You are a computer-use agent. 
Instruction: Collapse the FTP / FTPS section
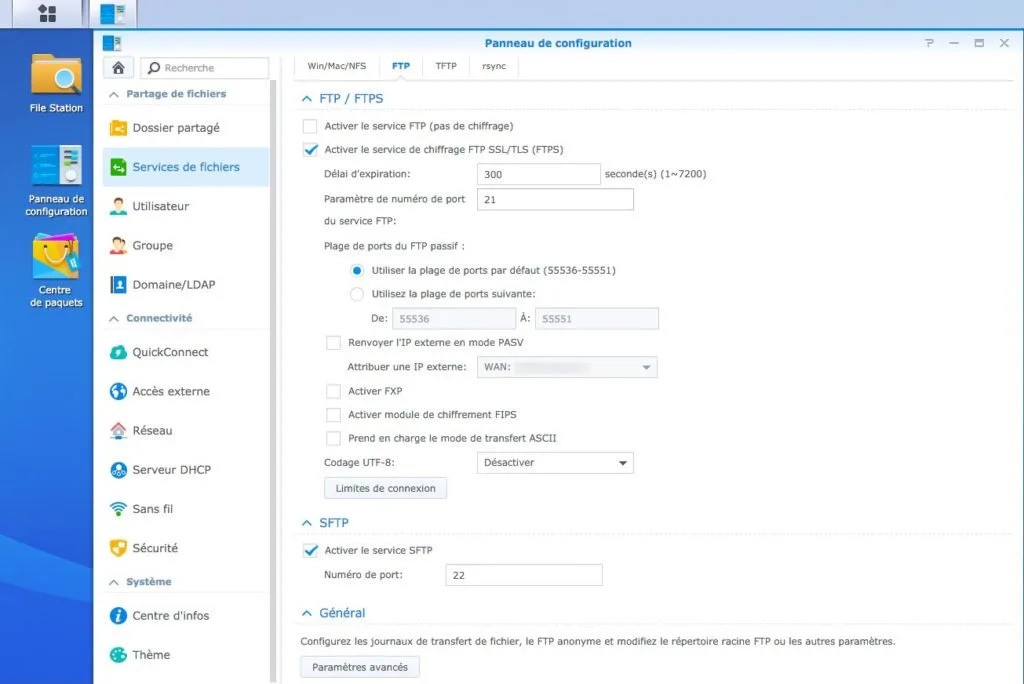(307, 99)
